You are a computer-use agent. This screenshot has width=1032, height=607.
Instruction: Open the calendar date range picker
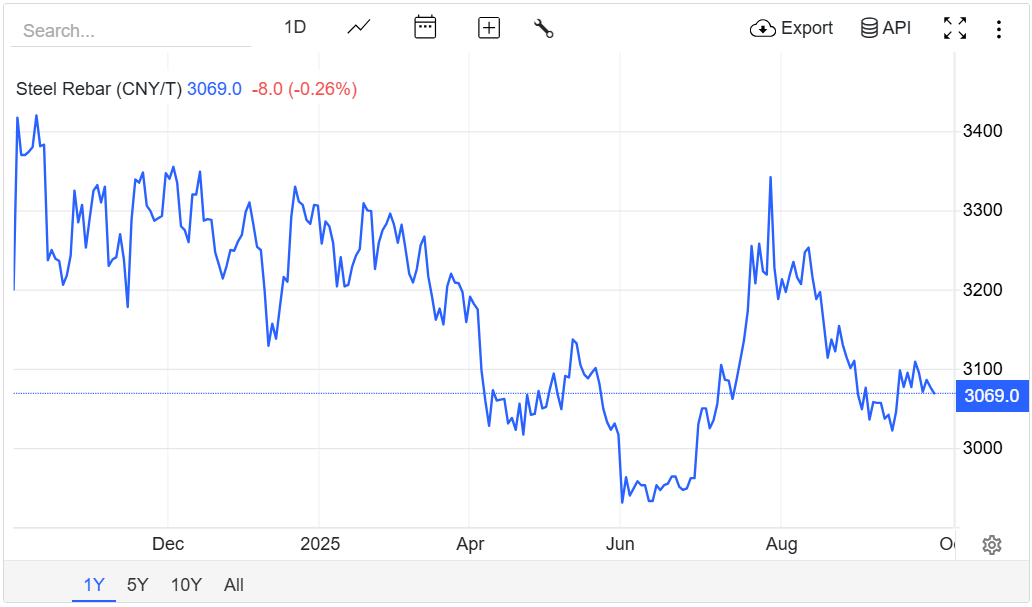(x=425, y=28)
